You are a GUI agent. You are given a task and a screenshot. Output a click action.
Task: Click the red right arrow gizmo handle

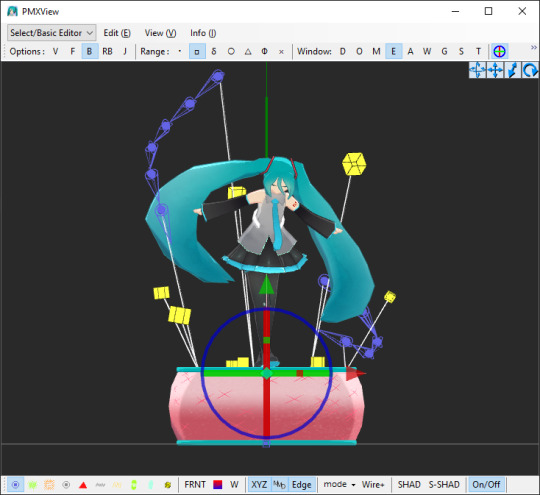(356, 373)
